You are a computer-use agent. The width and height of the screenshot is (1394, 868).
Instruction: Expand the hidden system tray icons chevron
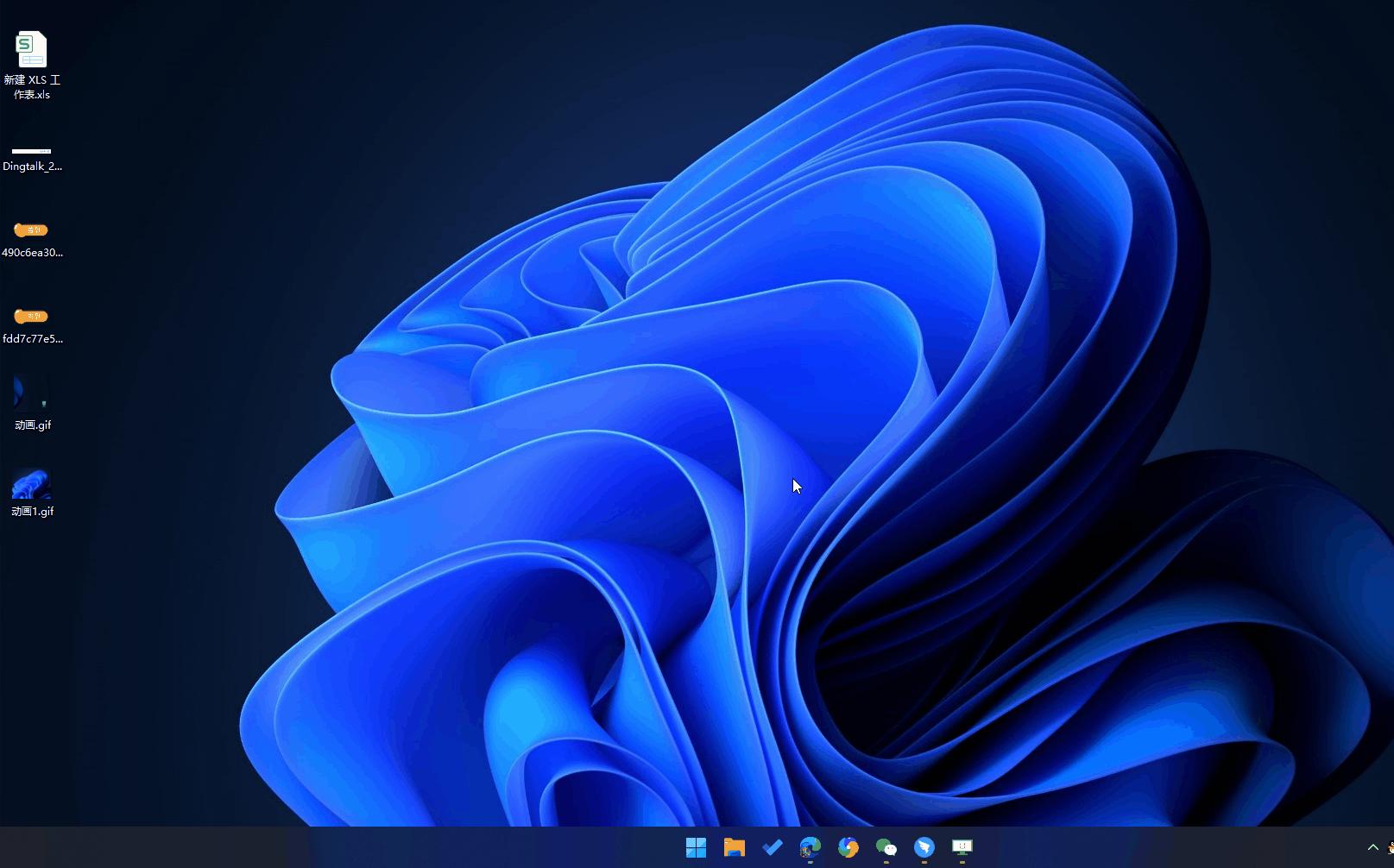point(1372,847)
